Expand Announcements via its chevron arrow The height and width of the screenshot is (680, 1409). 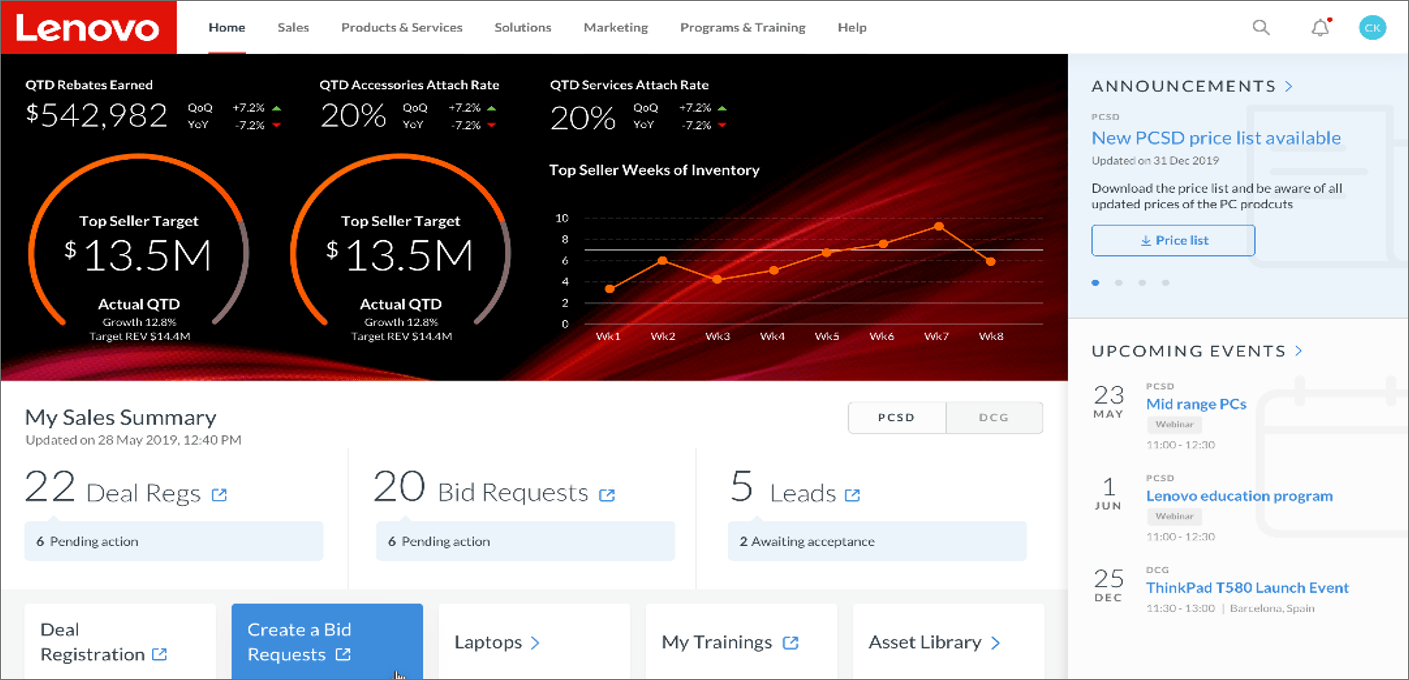[1289, 86]
